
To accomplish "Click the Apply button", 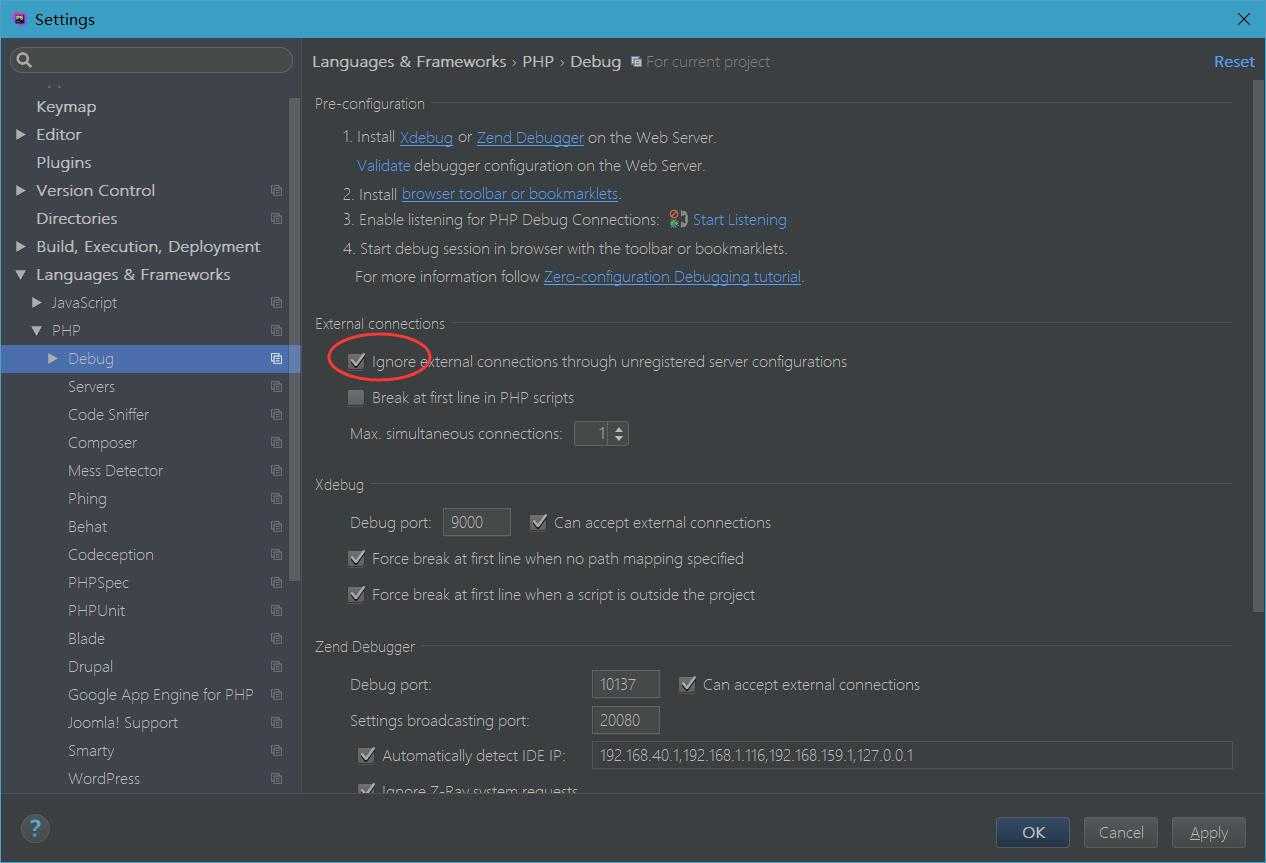I will pos(1209,832).
